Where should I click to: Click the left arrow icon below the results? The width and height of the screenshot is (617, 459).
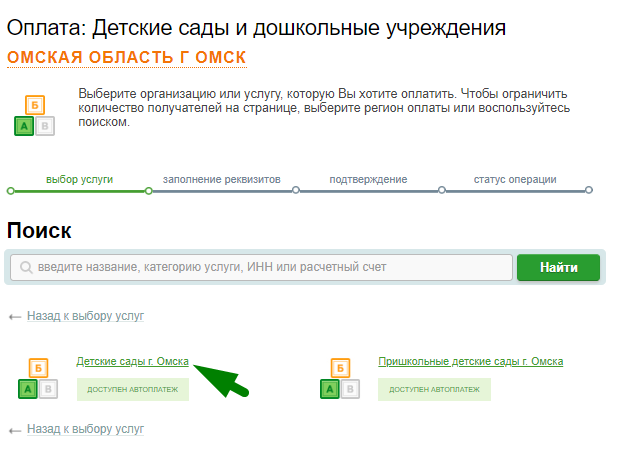[14, 429]
